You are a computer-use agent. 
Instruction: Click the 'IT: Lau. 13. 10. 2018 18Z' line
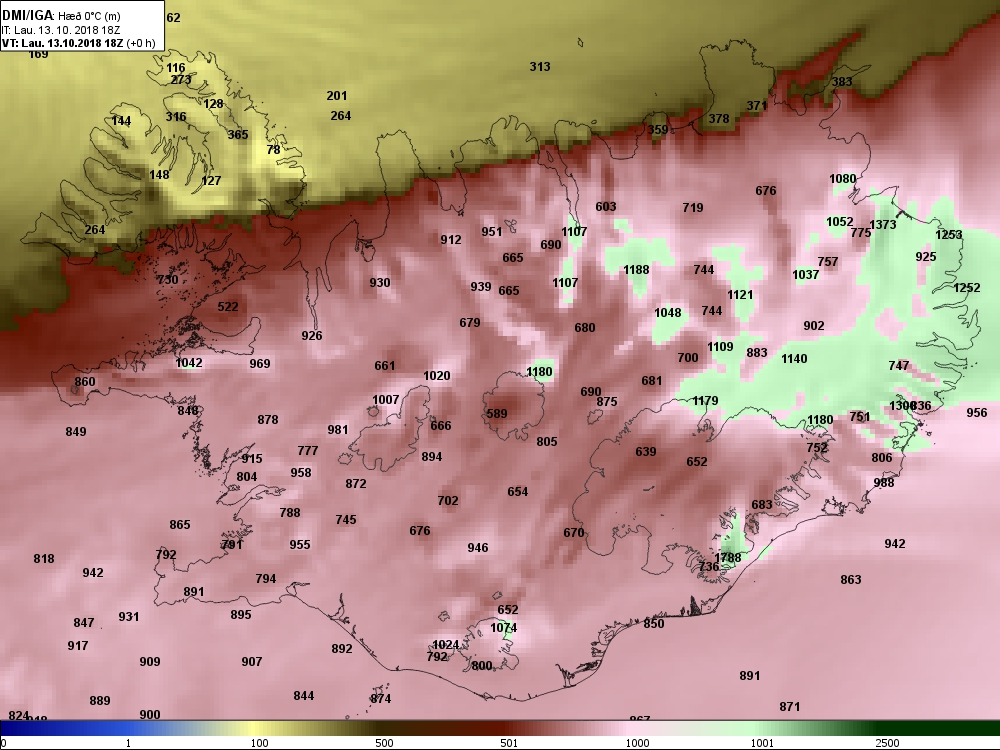click(61, 29)
